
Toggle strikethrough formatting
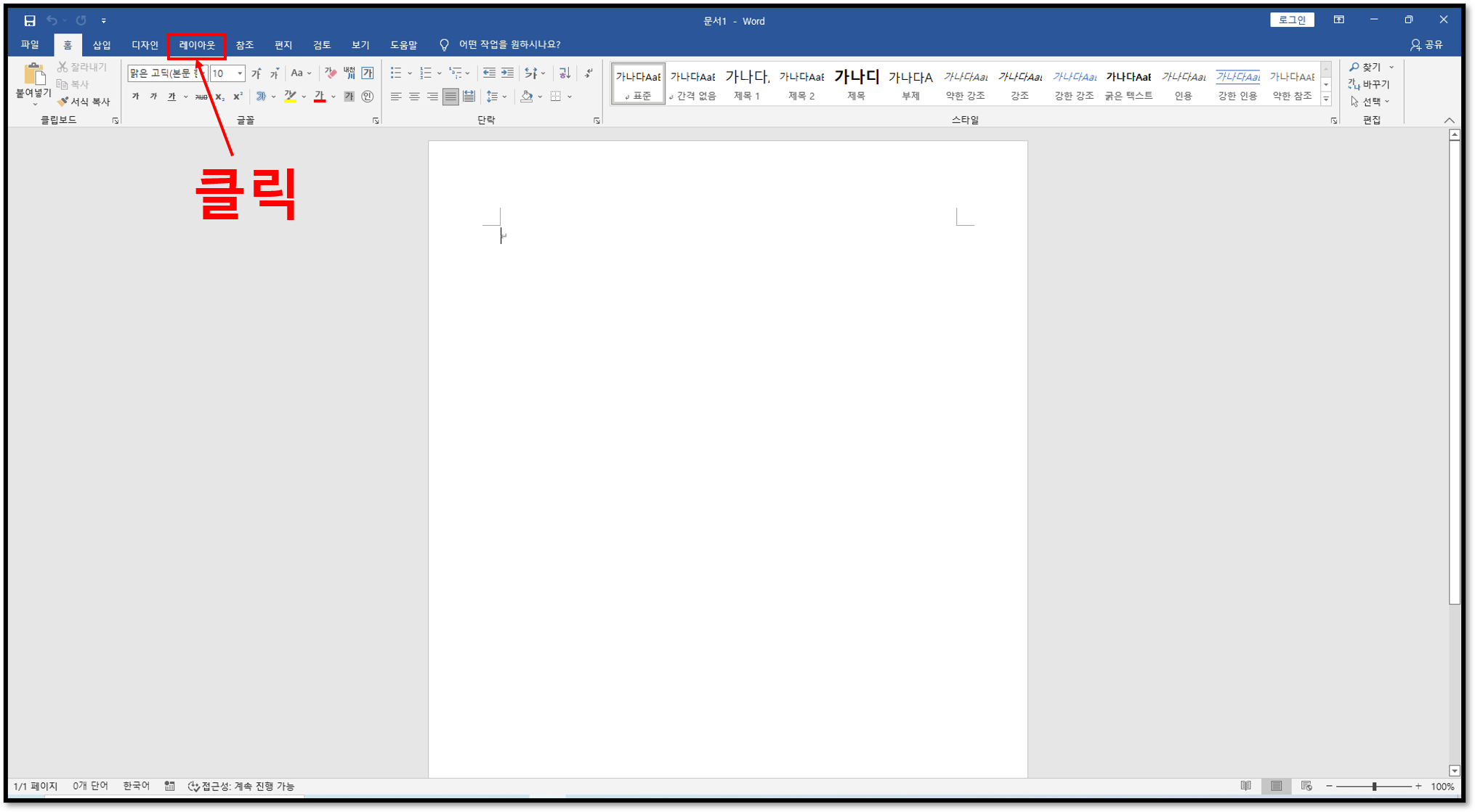coord(201,97)
